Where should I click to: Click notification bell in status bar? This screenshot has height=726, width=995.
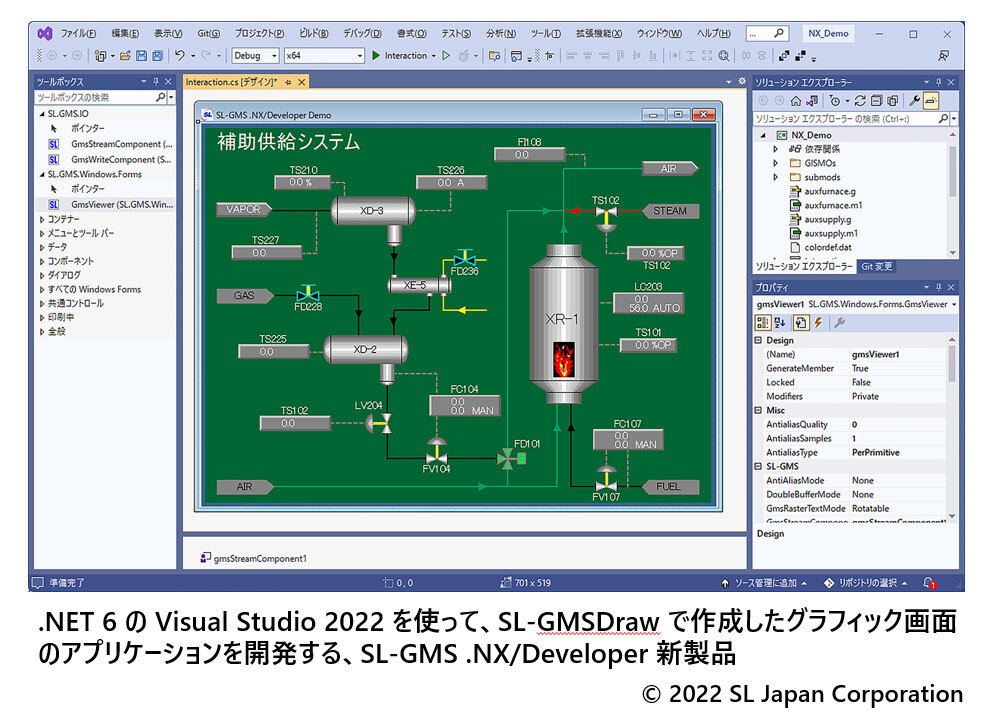[929, 583]
